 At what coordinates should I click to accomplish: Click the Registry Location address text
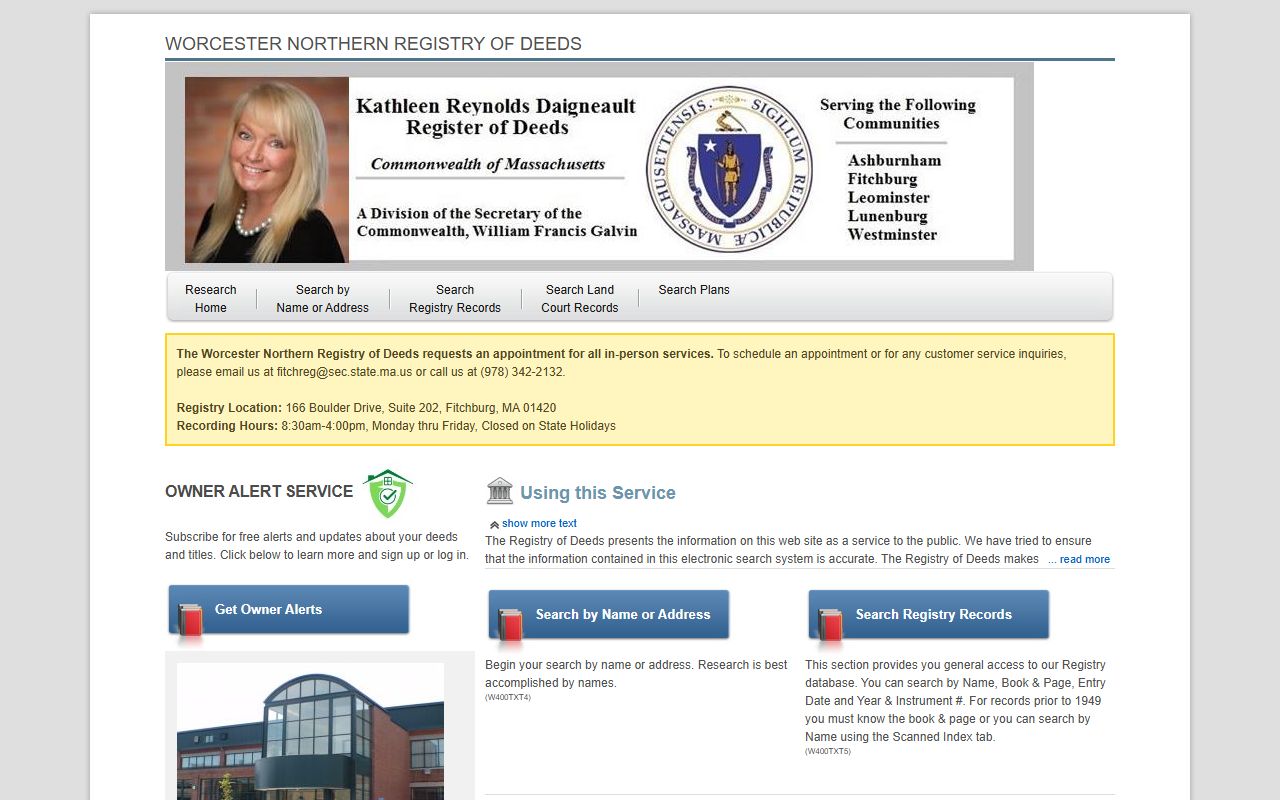click(x=366, y=408)
